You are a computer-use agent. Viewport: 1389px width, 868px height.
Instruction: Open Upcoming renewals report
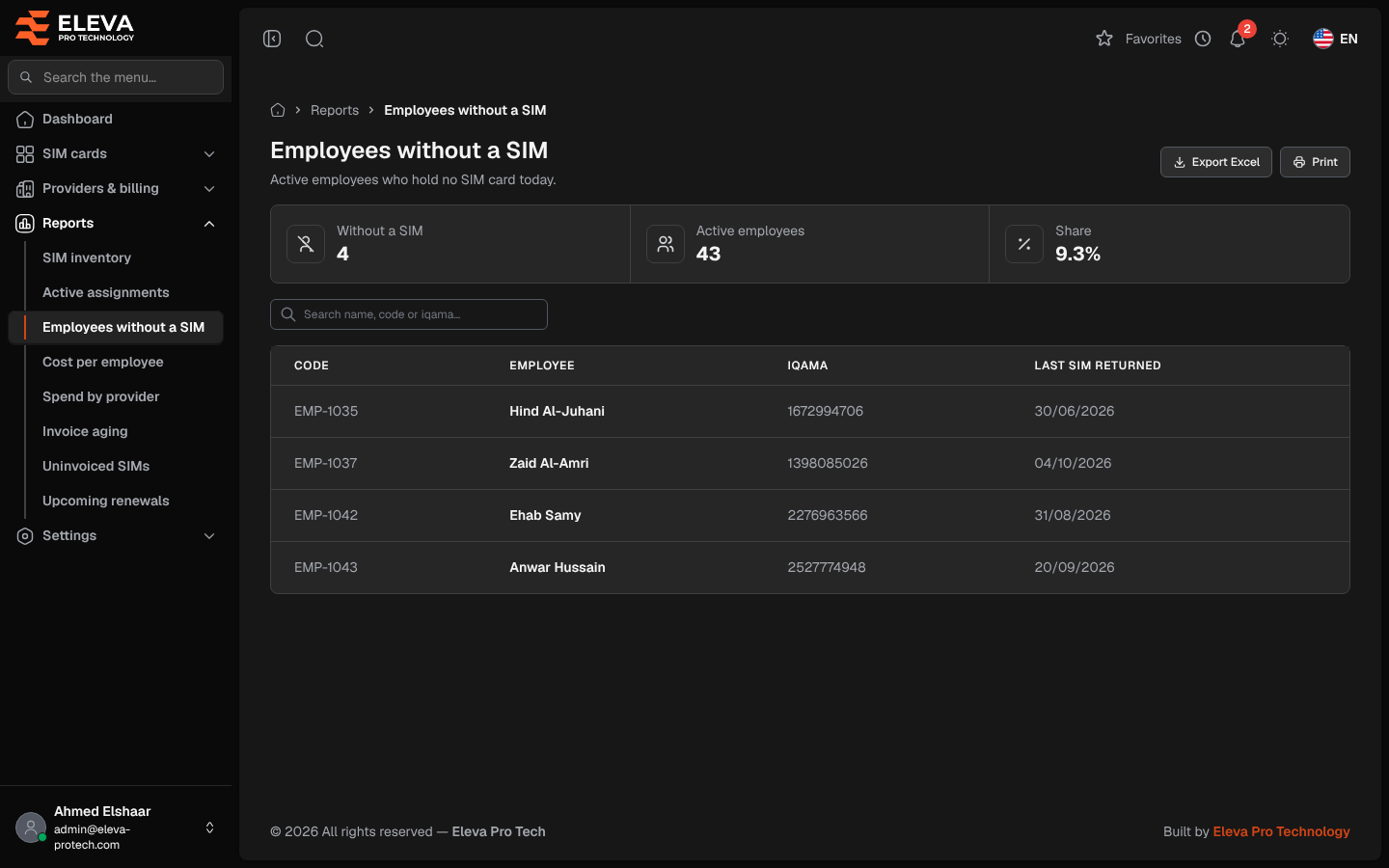coord(106,501)
